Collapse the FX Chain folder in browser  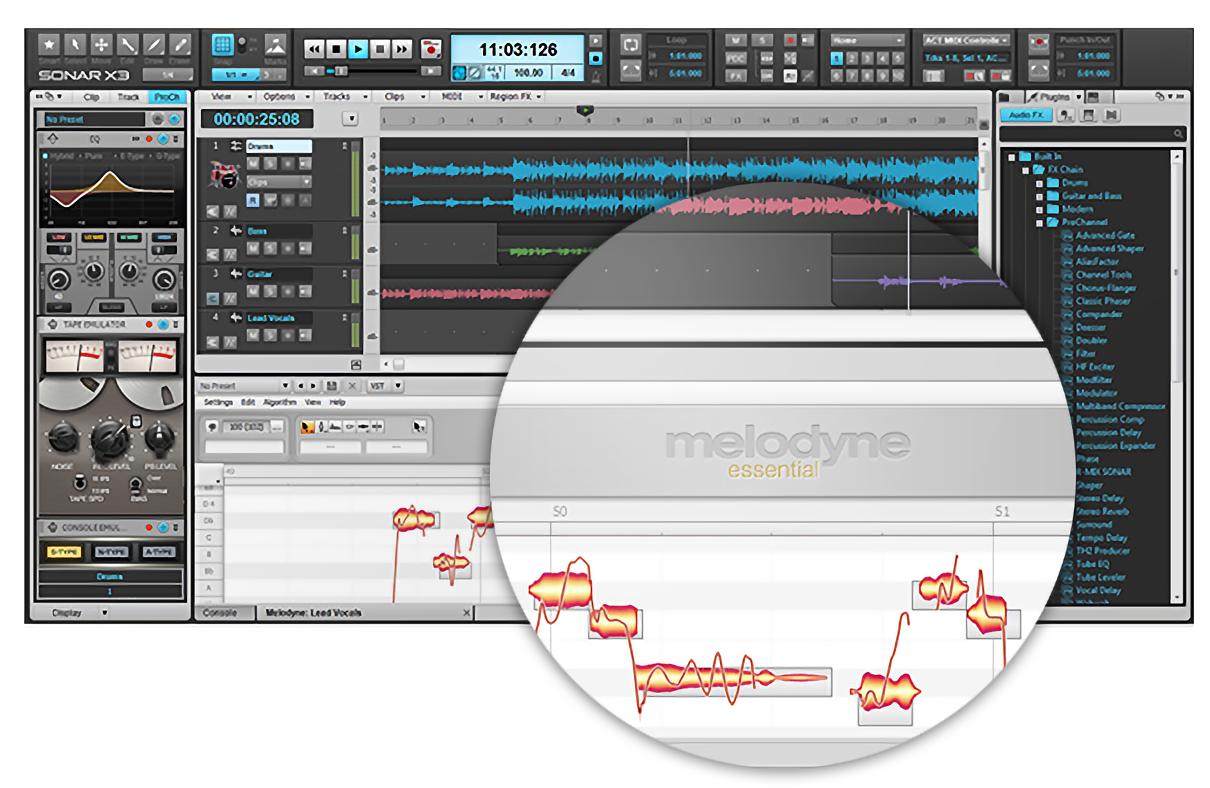coord(1027,170)
